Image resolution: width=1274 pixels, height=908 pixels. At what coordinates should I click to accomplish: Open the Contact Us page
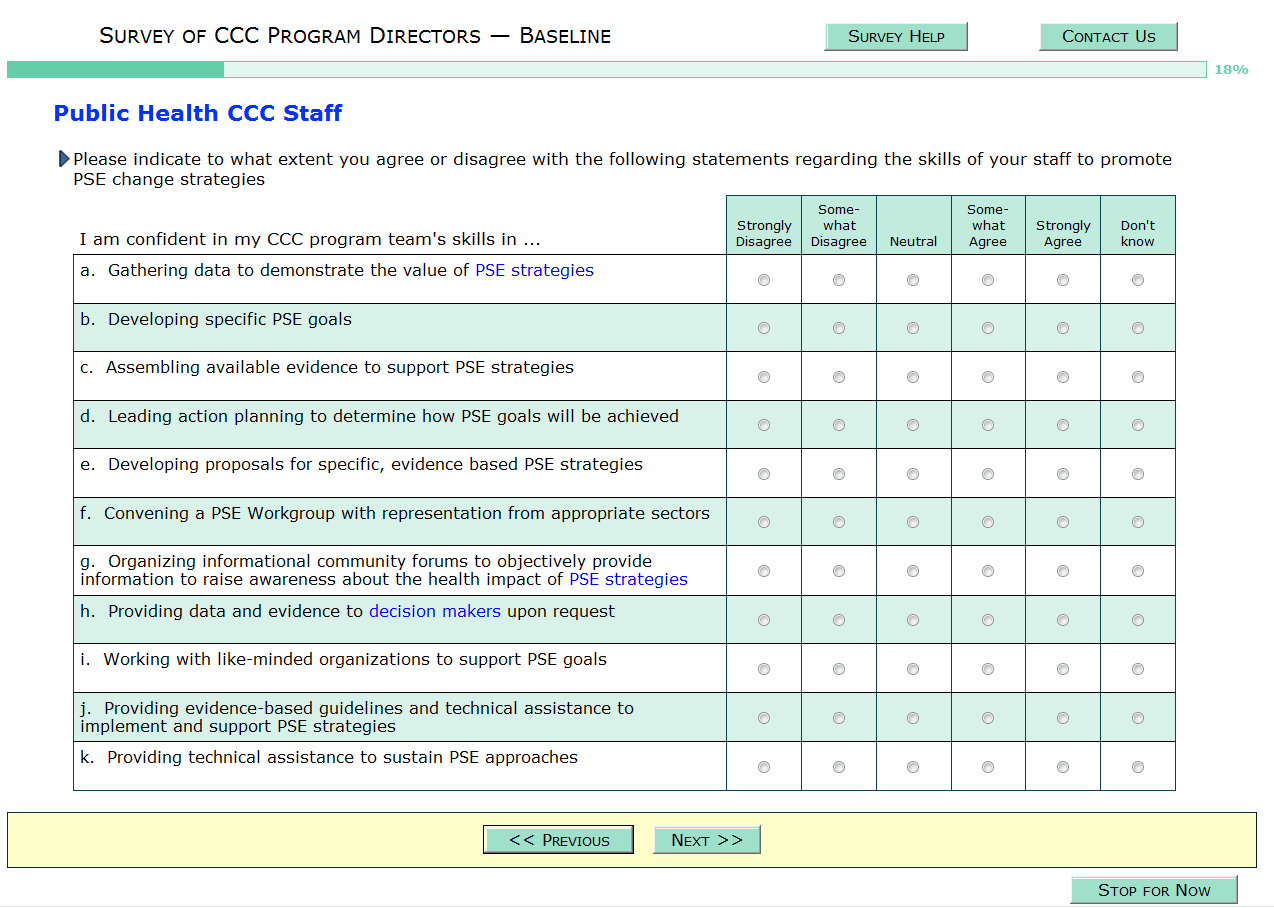pos(1108,37)
